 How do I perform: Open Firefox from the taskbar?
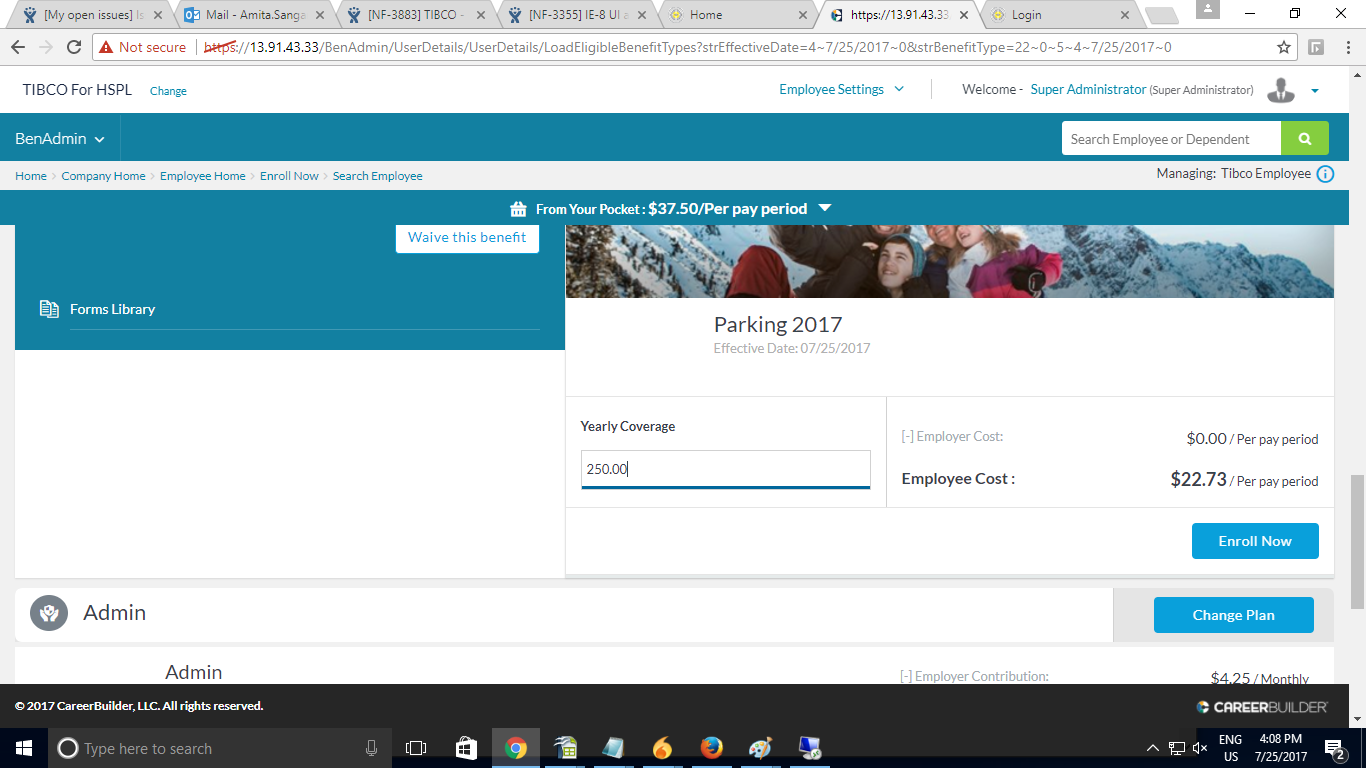pos(711,748)
